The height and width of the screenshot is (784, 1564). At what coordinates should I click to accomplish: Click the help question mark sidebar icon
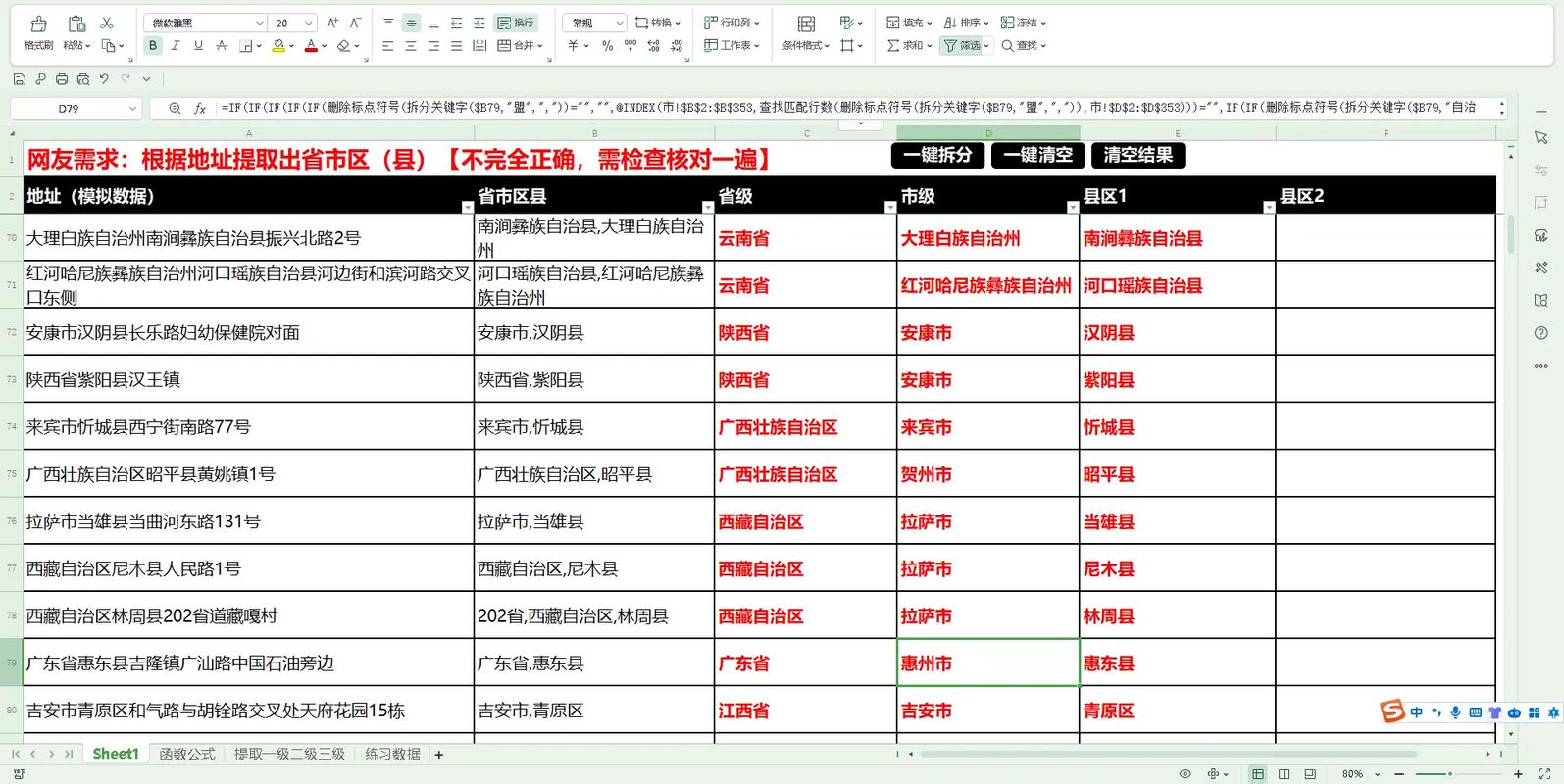click(1541, 333)
